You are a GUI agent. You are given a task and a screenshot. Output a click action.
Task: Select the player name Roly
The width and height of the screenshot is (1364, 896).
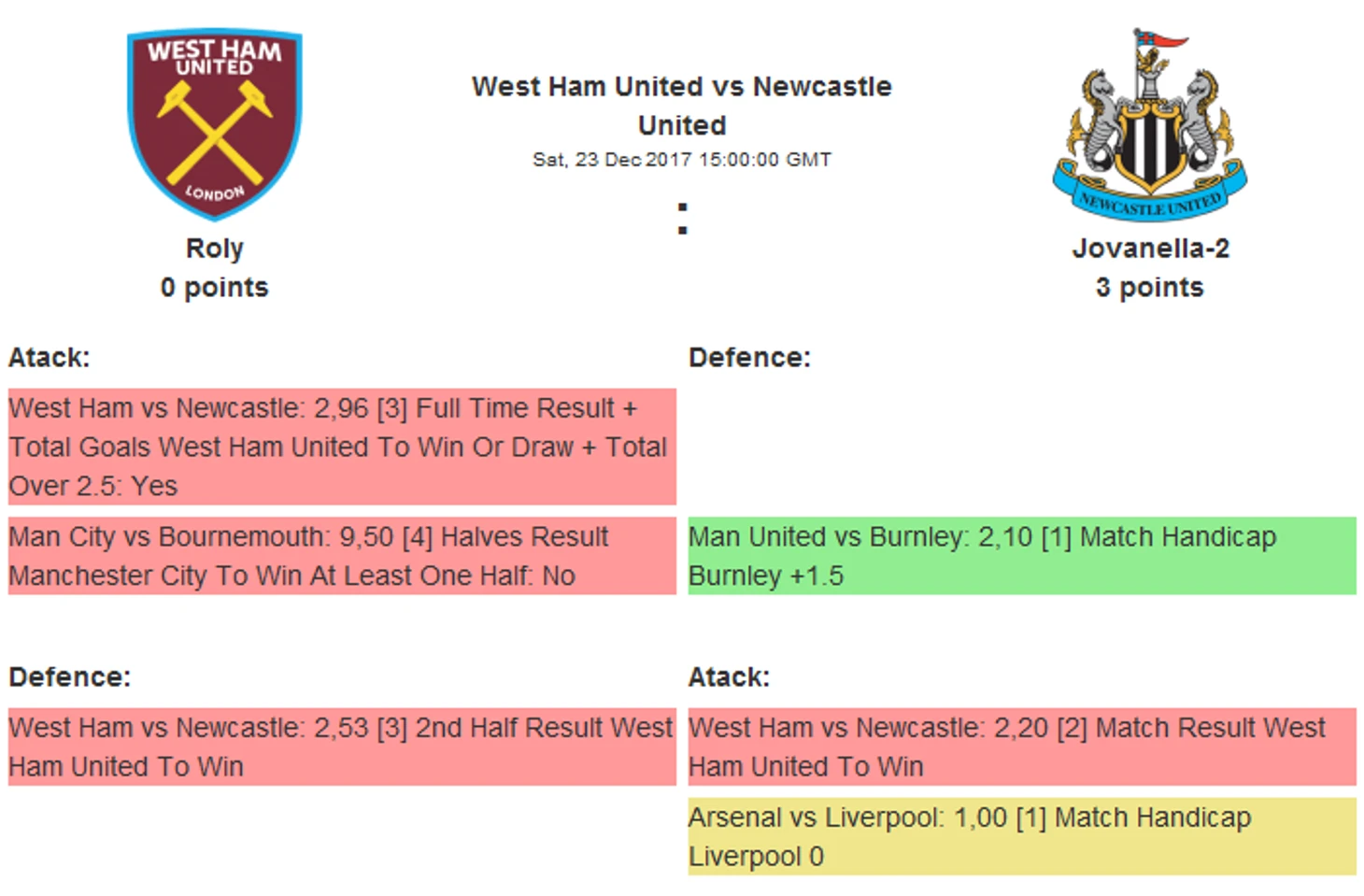[214, 249]
